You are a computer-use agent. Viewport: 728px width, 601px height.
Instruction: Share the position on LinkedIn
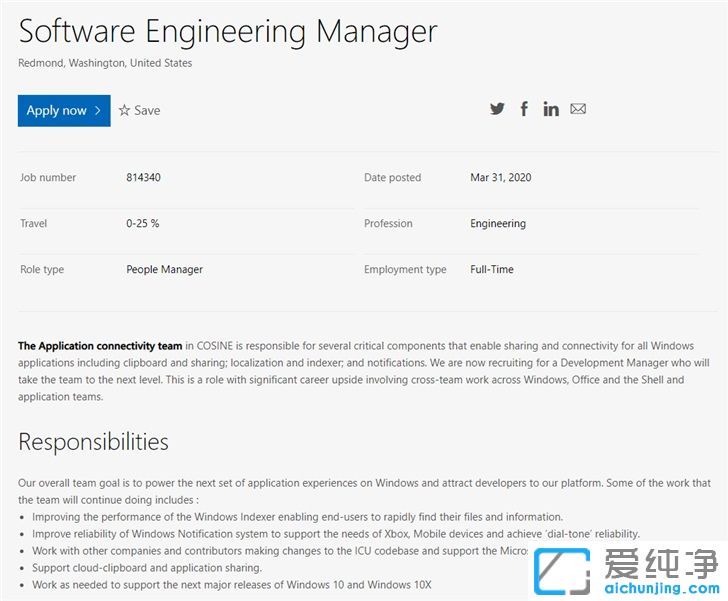pyautogui.click(x=551, y=109)
